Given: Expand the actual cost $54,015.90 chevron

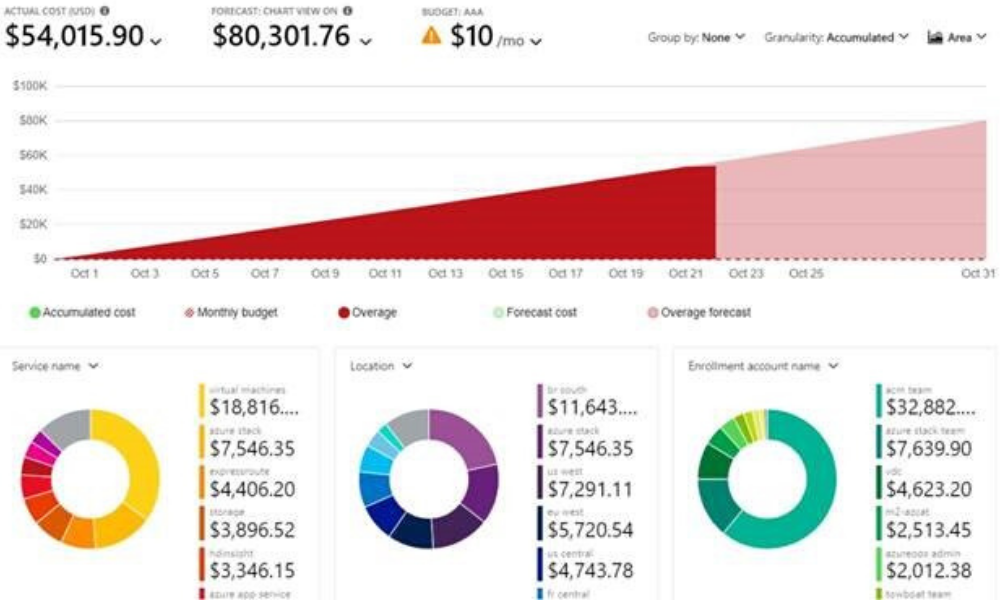Looking at the screenshot, I should pos(156,41).
